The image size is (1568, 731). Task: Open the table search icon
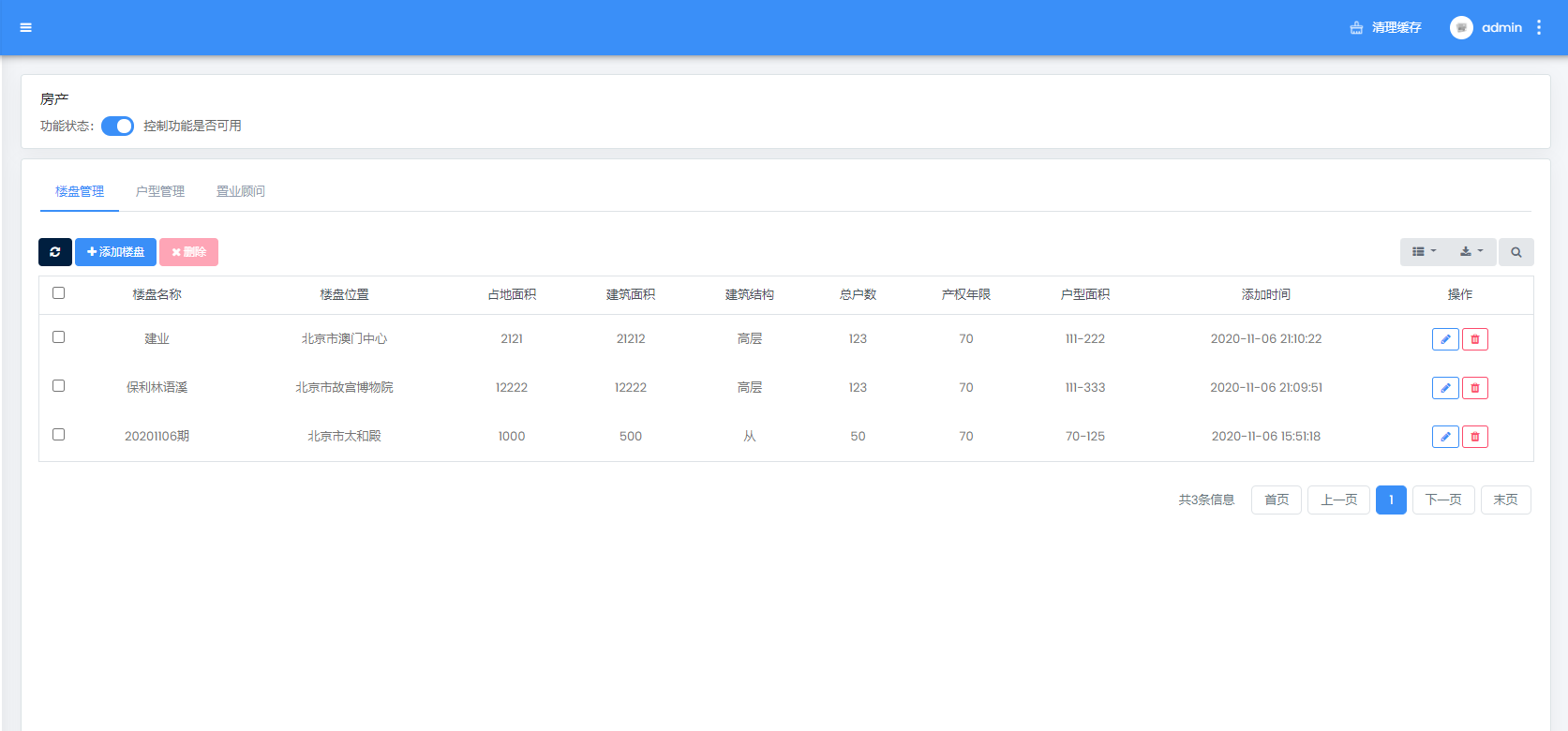[1516, 252]
